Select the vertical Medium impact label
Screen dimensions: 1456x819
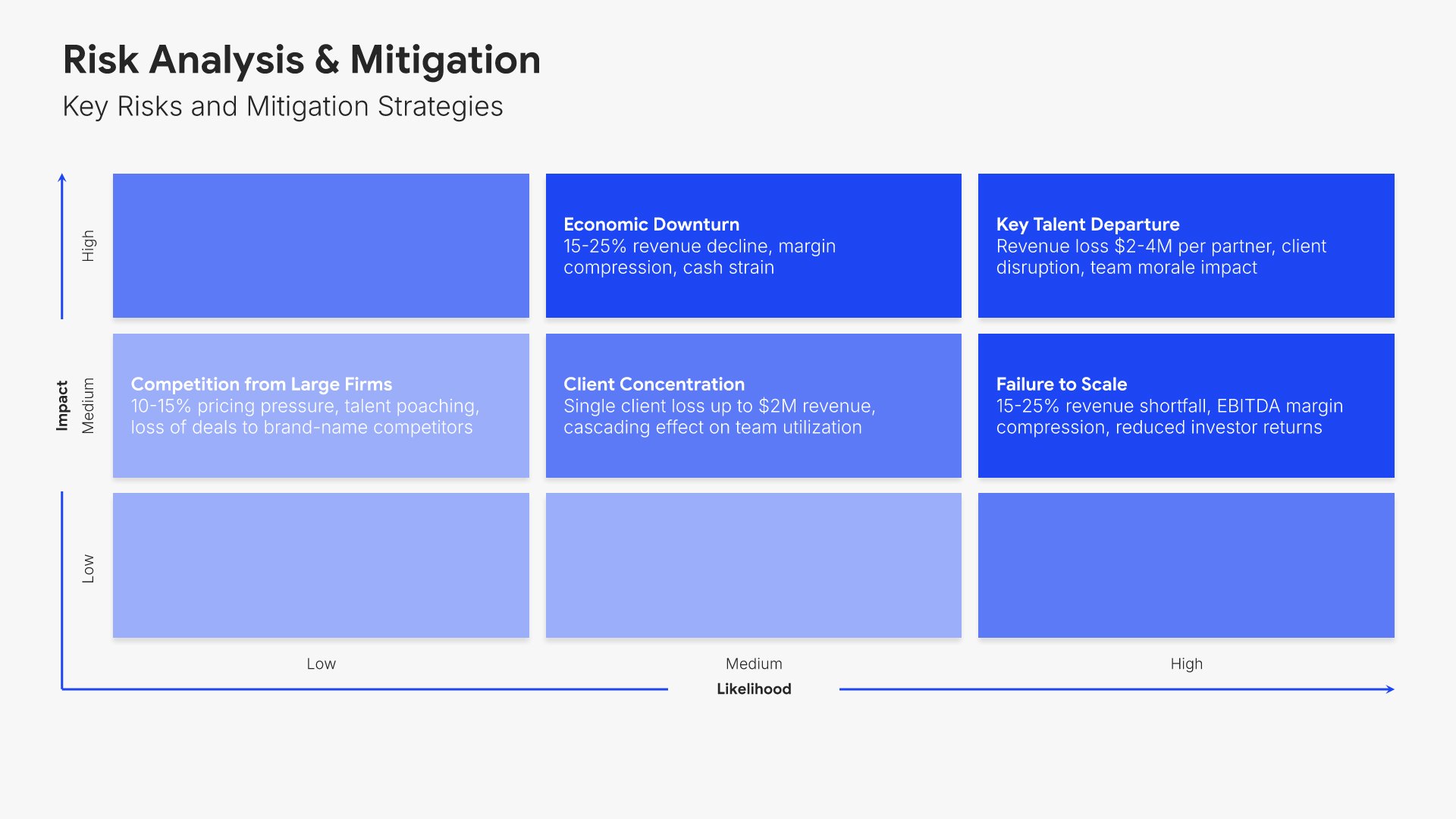(x=88, y=406)
